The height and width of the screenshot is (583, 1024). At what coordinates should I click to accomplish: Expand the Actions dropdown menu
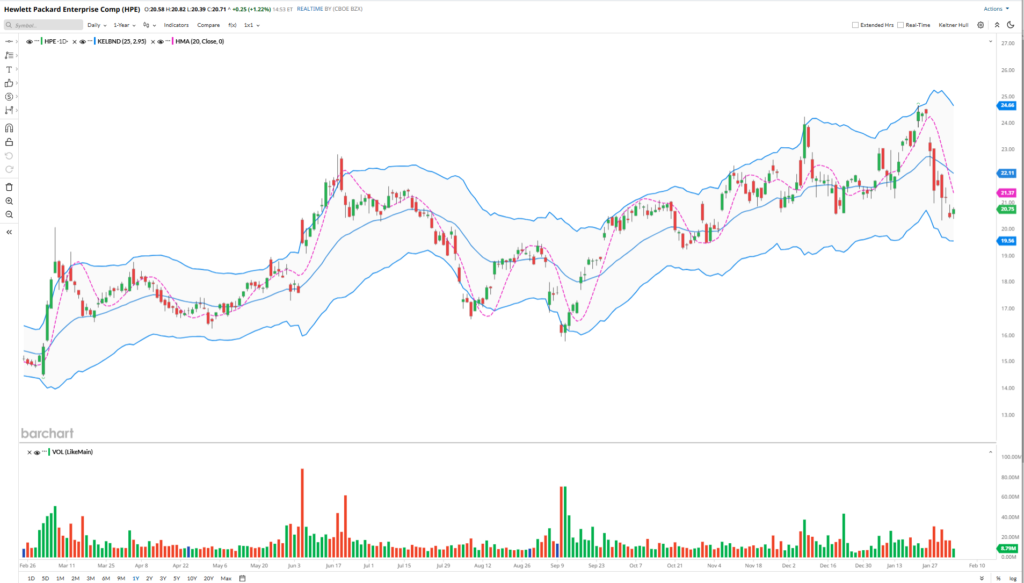coord(996,8)
